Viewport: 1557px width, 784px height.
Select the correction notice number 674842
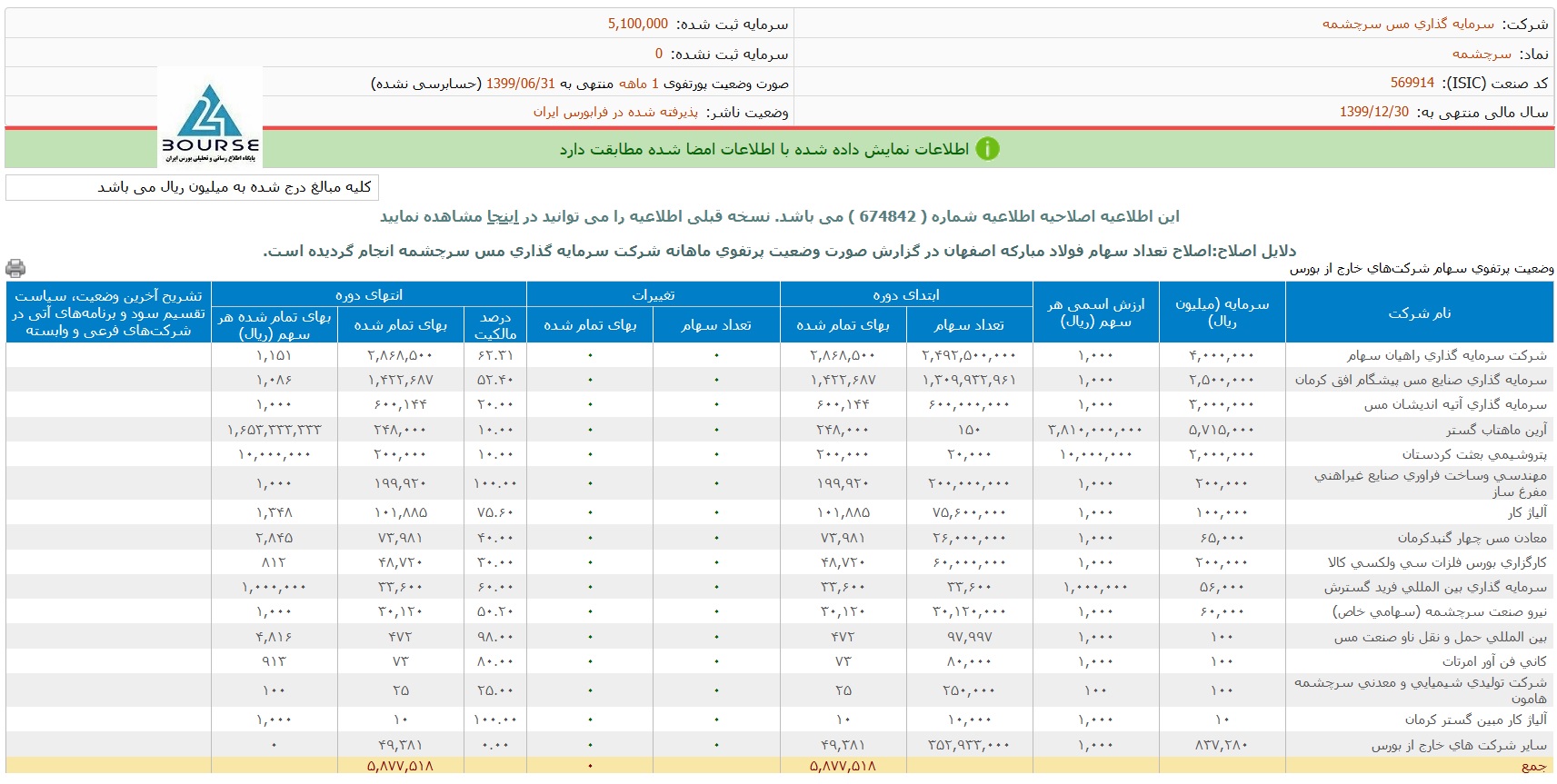[x=887, y=216]
